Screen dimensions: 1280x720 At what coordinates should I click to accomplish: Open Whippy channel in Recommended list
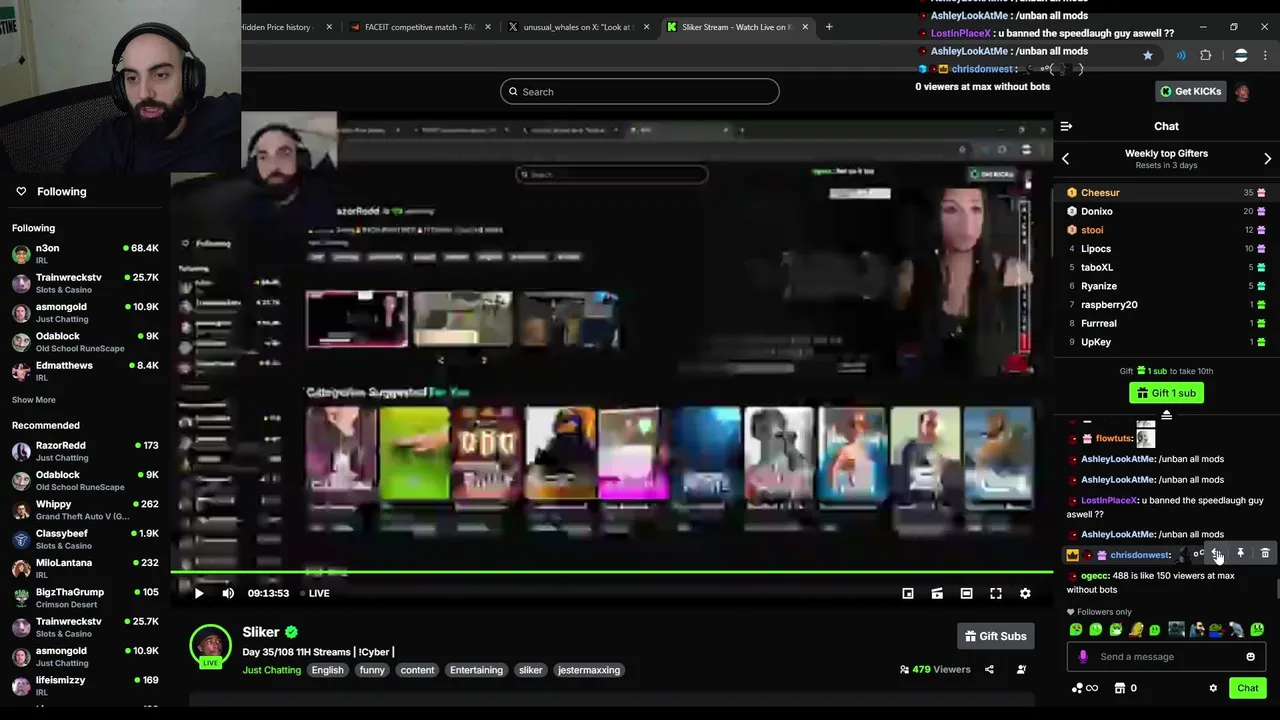coord(85,510)
